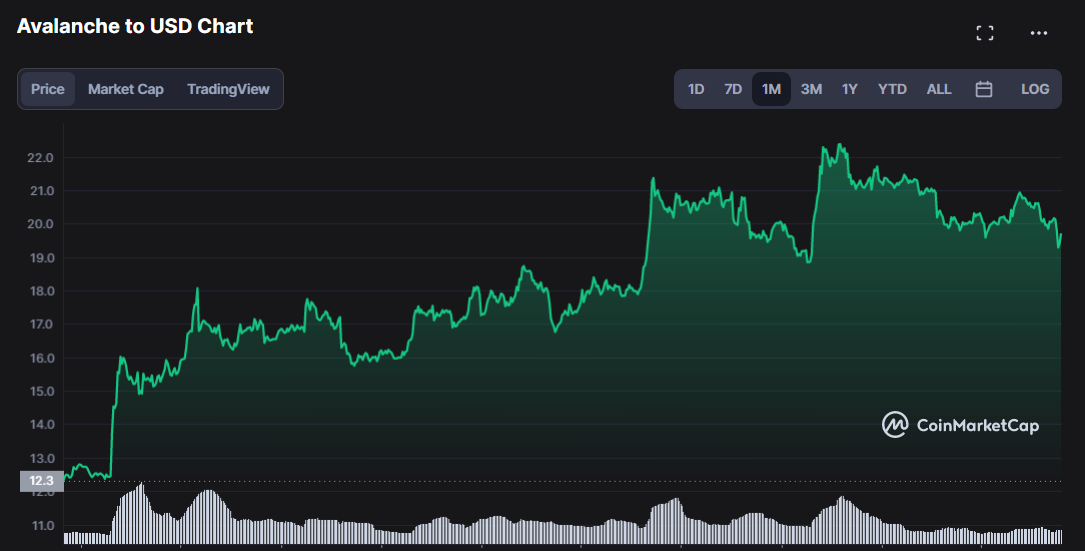The height and width of the screenshot is (551, 1085).
Task: Open the fullscreen chart view icon
Action: (985, 33)
